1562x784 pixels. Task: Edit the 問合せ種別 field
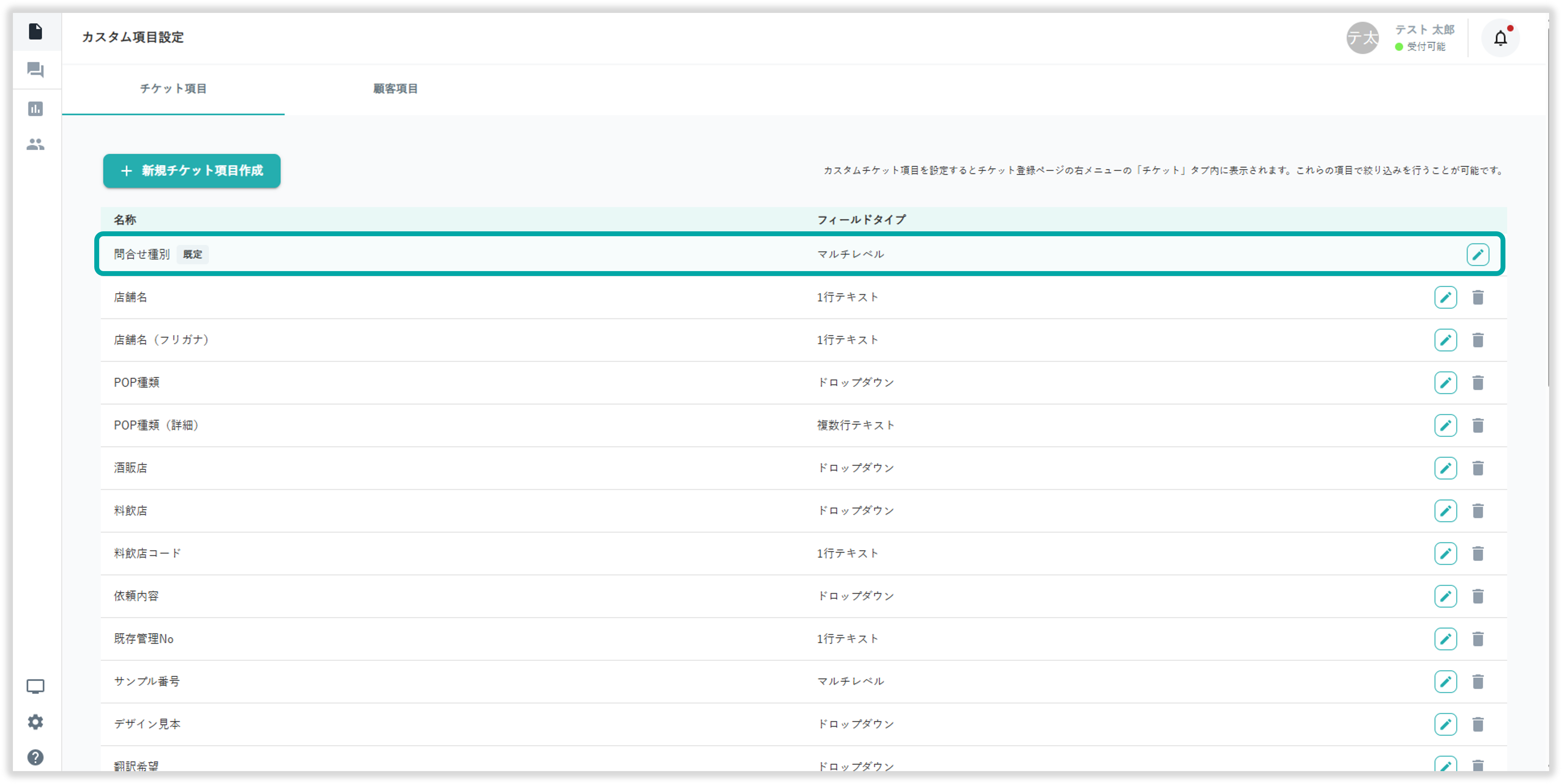pyautogui.click(x=1478, y=254)
